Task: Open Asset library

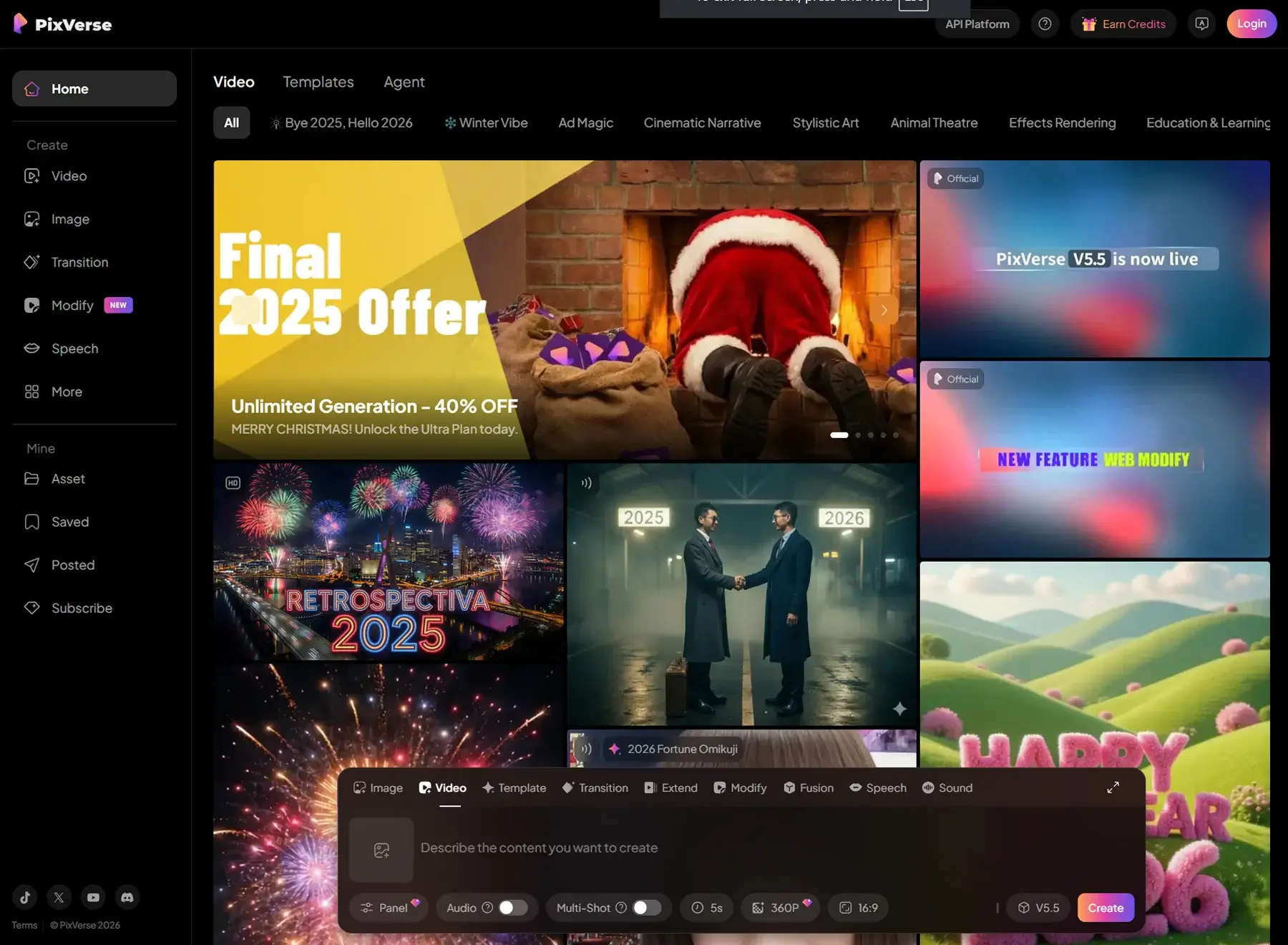Action: (94, 479)
